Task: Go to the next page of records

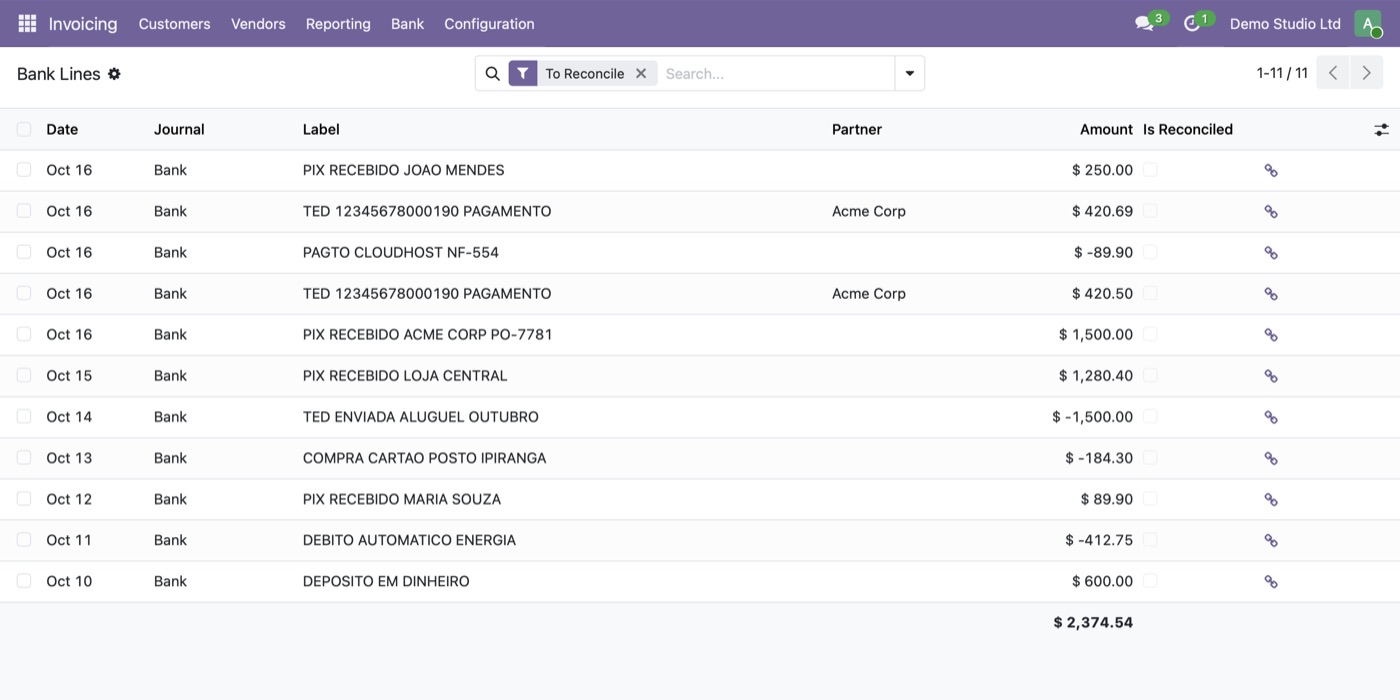Action: (x=1366, y=73)
